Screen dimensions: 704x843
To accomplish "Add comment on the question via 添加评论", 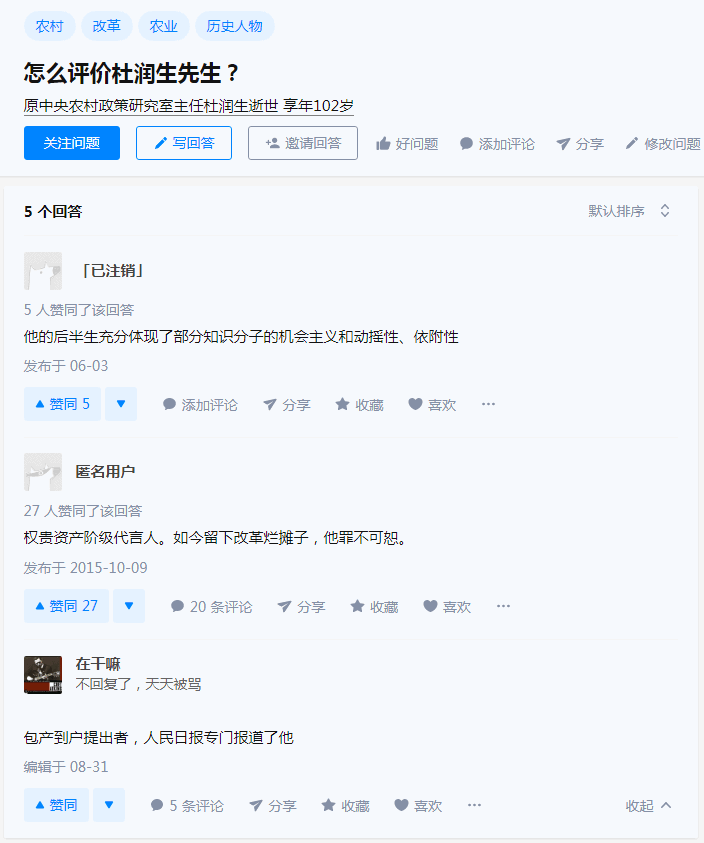I will click(497, 144).
